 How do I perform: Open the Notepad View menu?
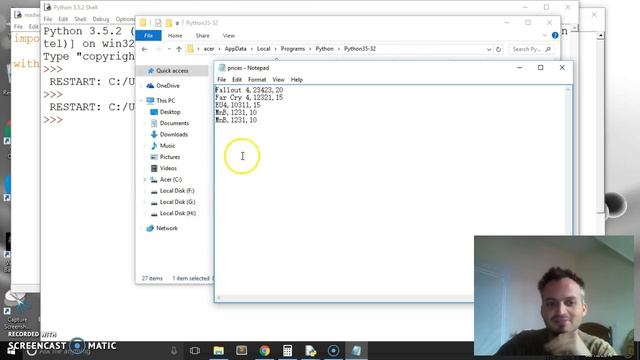[278, 80]
